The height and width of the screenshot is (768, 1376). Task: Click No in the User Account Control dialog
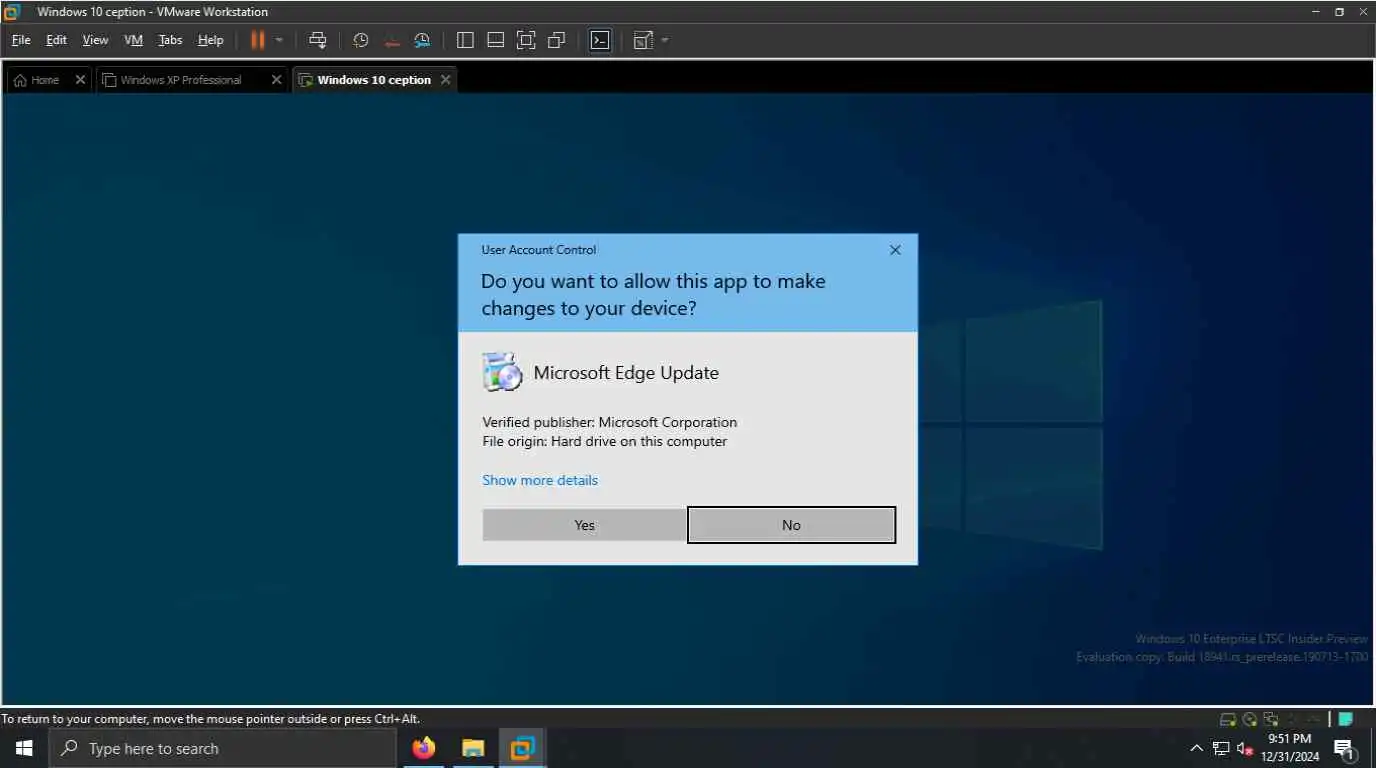[x=791, y=525]
